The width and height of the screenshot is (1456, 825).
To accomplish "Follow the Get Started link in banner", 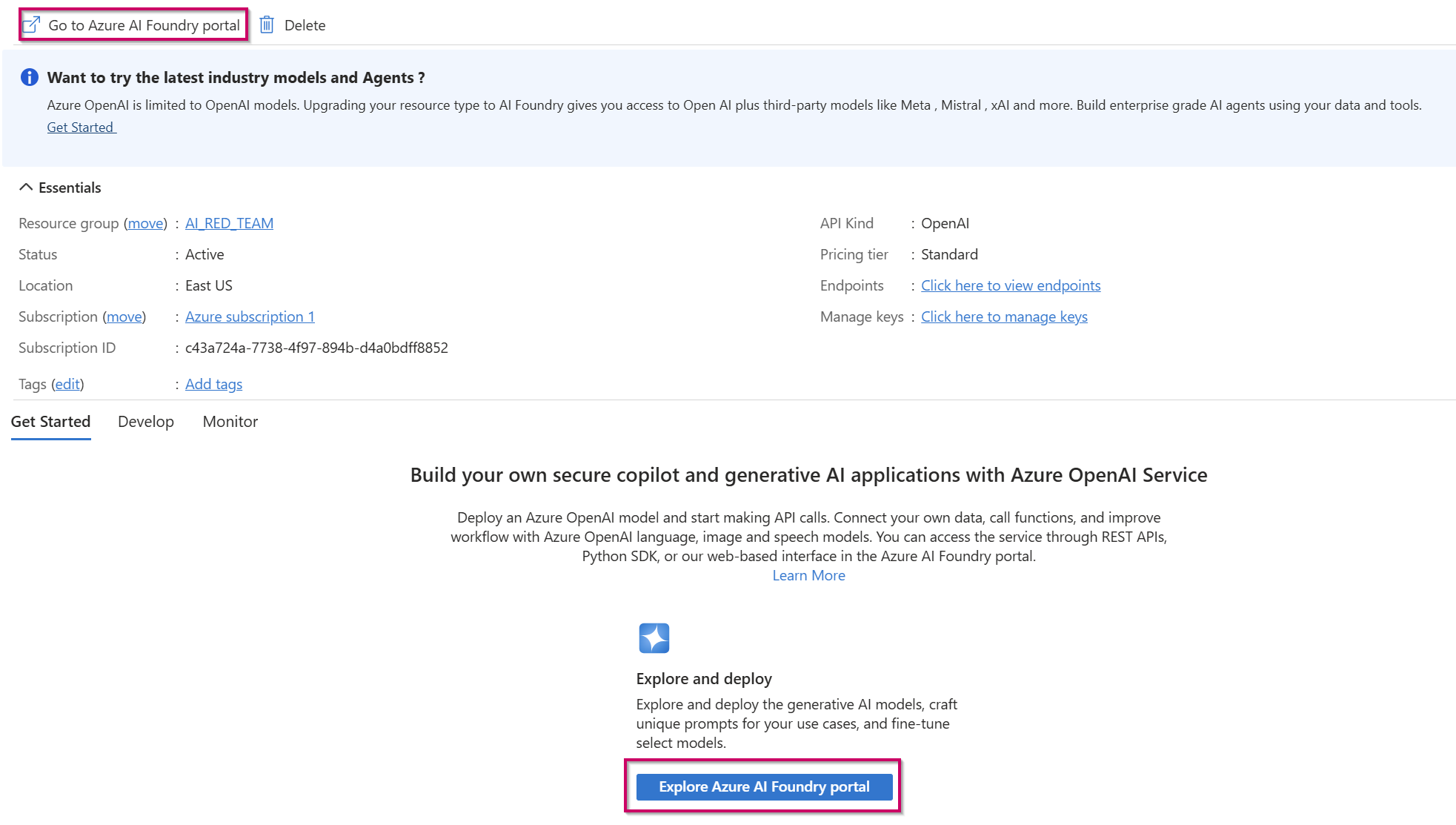I will 82,127.
